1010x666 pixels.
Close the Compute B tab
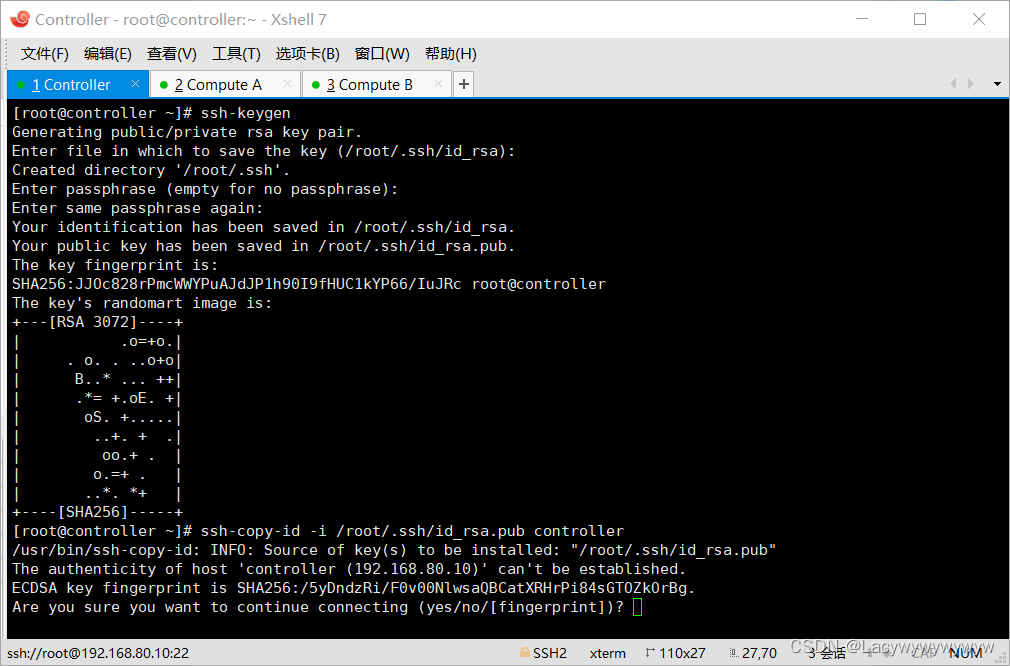pyautogui.click(x=437, y=85)
